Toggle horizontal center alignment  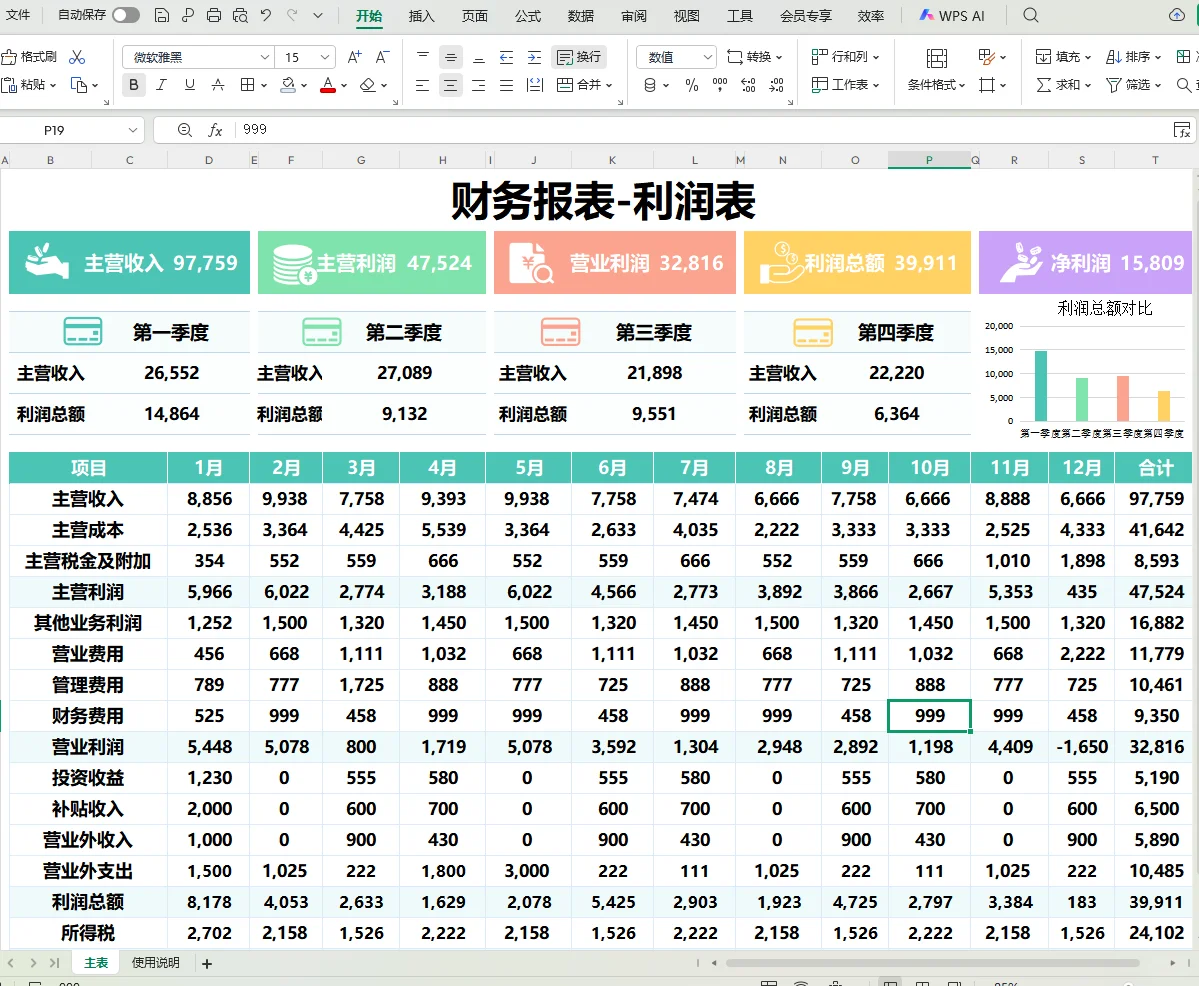coord(450,85)
